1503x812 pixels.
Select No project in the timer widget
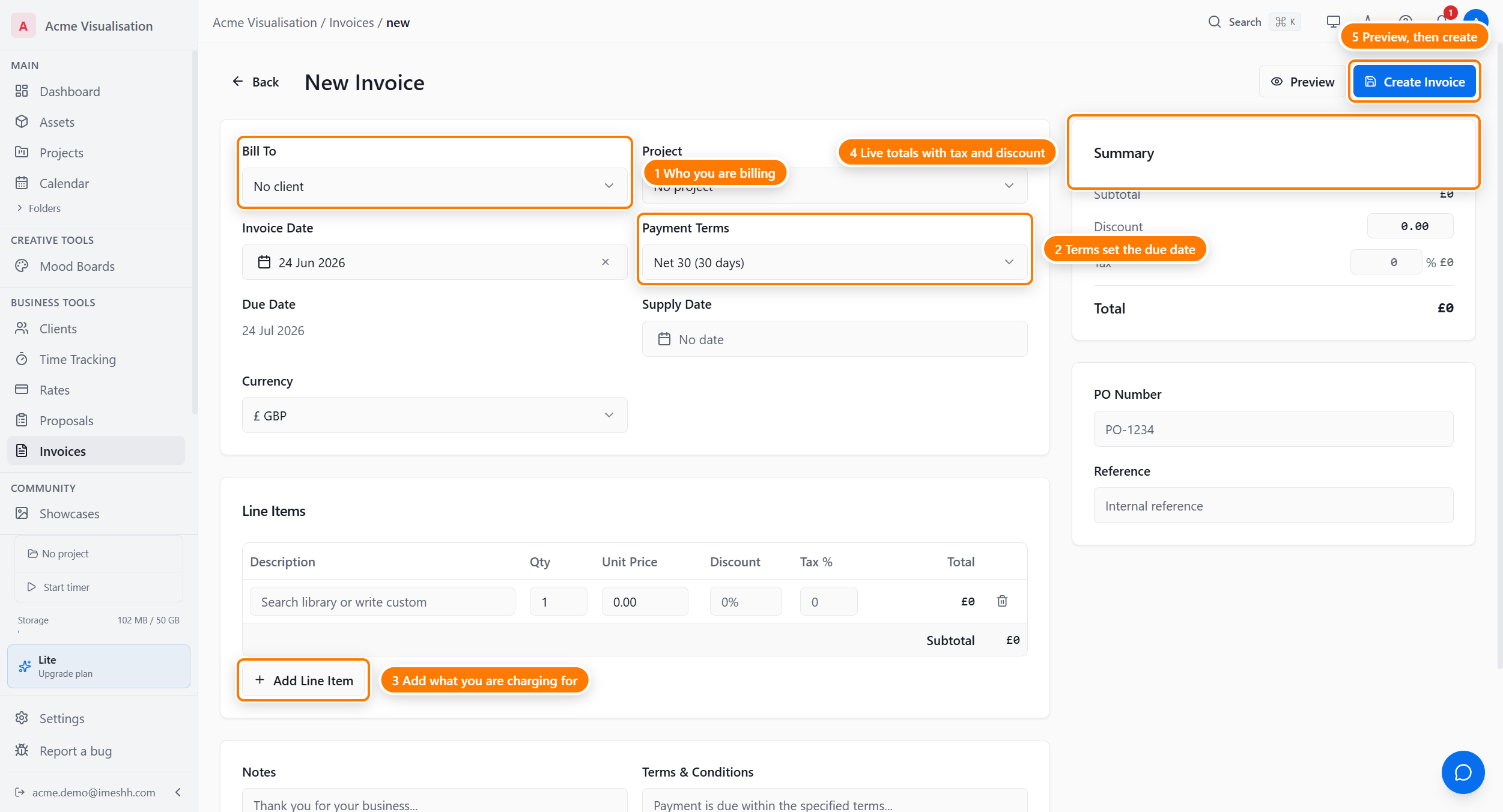pyautogui.click(x=99, y=553)
